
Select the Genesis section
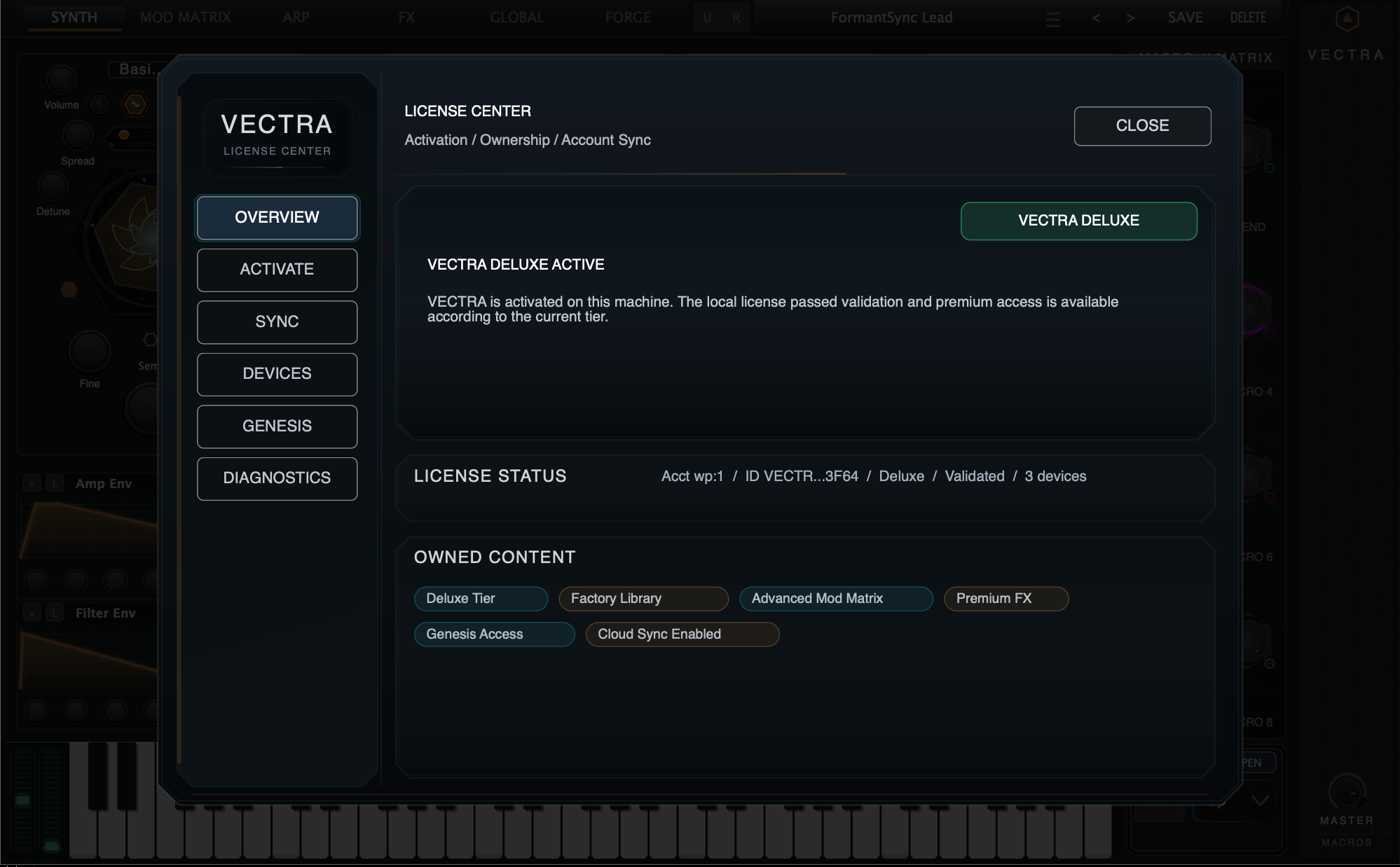pos(277,426)
